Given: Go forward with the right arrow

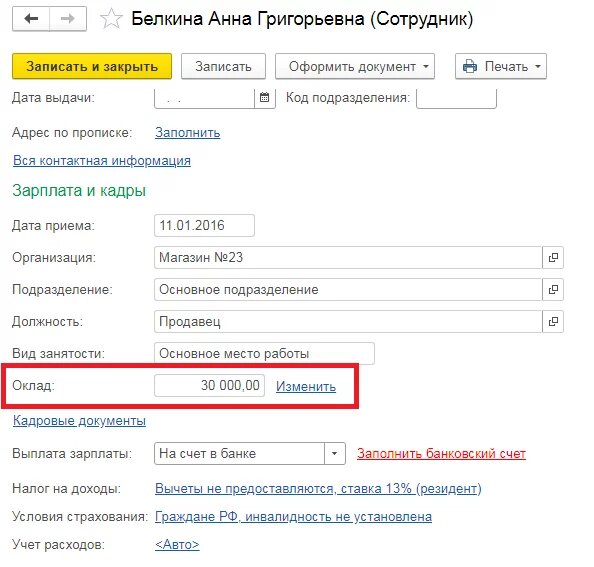Looking at the screenshot, I should pyautogui.click(x=68, y=19).
